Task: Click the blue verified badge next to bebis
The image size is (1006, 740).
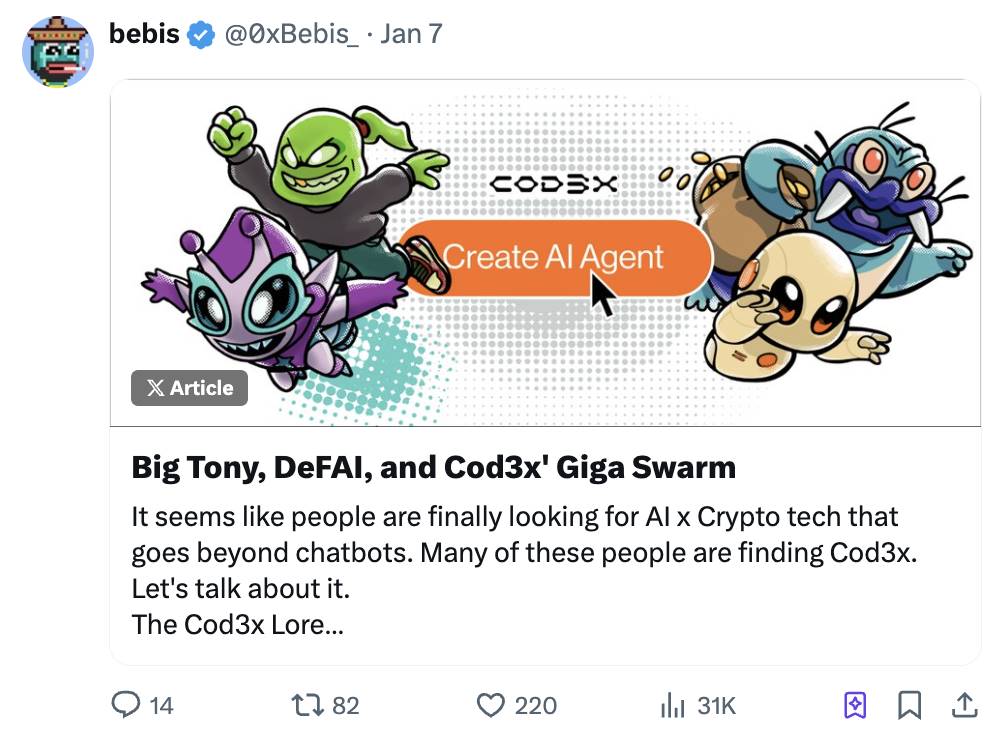Action: click(x=202, y=35)
